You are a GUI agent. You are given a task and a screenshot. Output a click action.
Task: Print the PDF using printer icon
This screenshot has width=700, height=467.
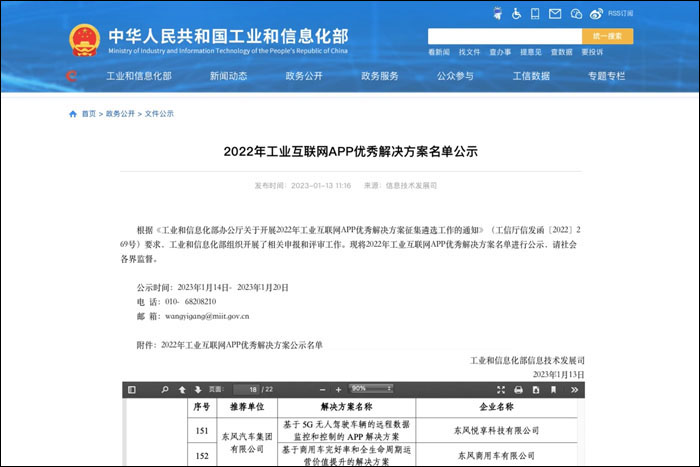pos(518,390)
